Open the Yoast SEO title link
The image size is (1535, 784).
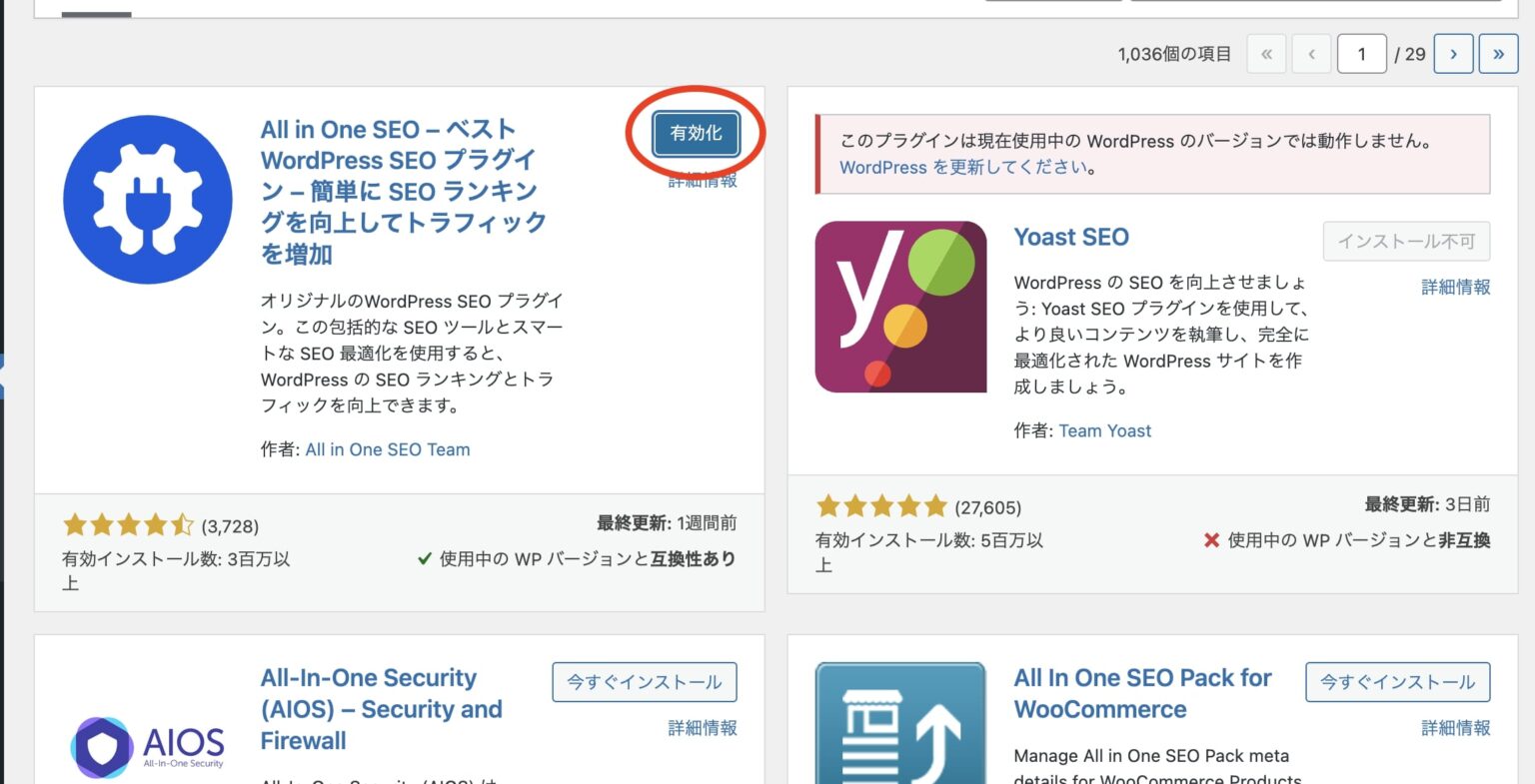[1071, 237]
